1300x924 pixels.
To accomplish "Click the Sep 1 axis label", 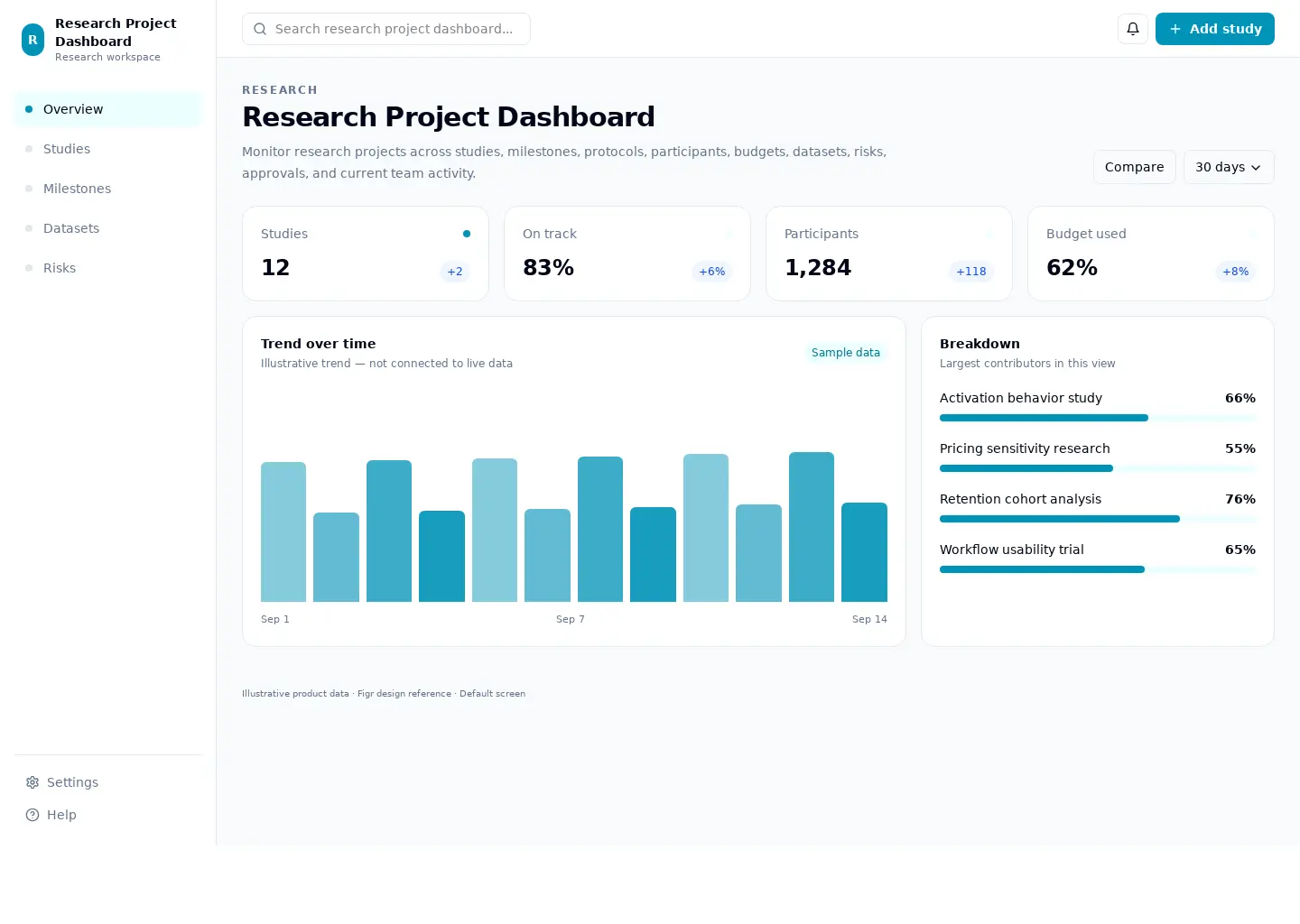I will [275, 619].
